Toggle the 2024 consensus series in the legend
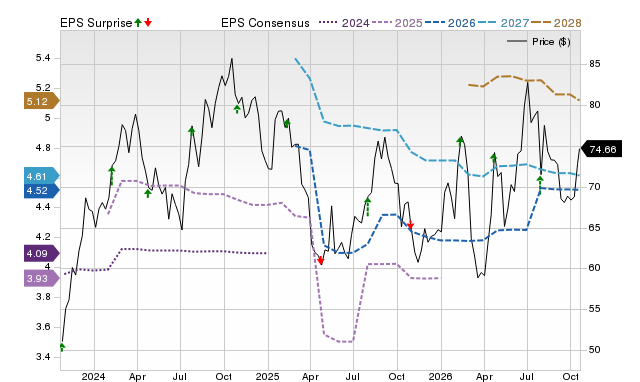 coord(344,23)
